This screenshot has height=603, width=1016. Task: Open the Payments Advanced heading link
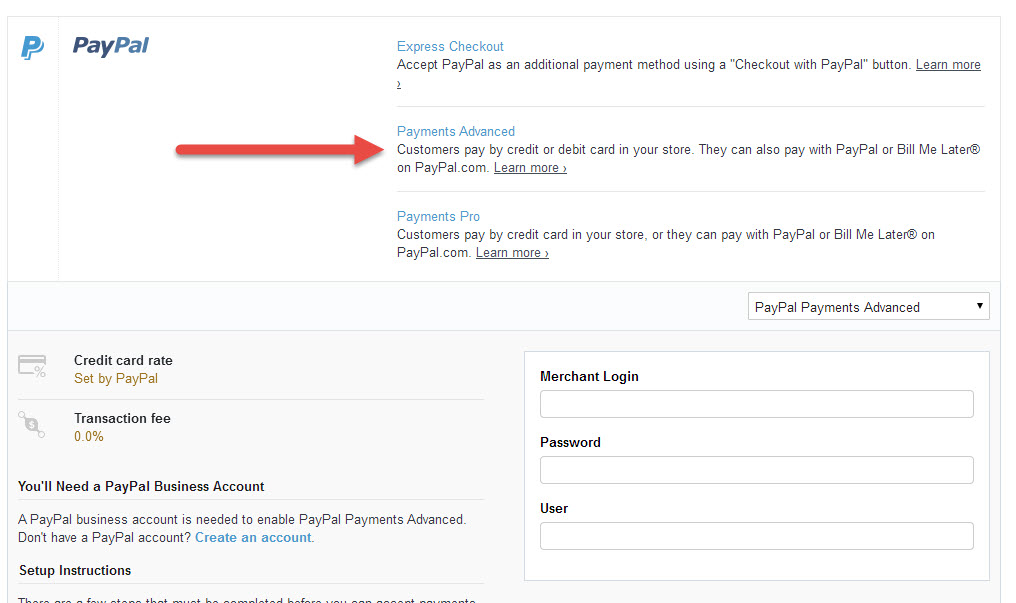(456, 131)
